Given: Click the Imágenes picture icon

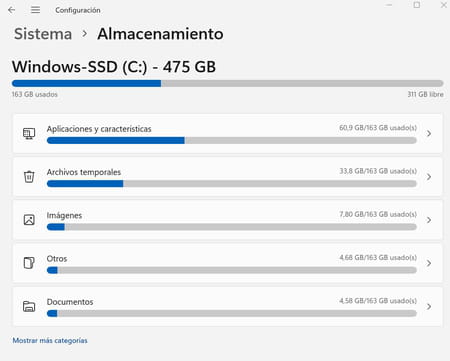Looking at the screenshot, I should click(x=29, y=220).
